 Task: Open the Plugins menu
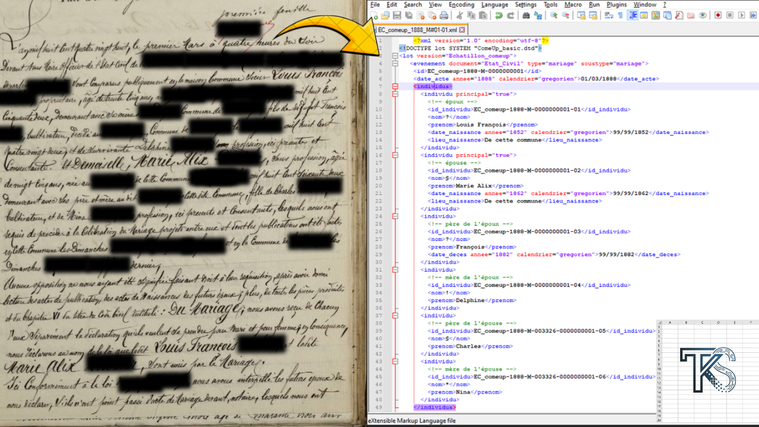point(616,5)
